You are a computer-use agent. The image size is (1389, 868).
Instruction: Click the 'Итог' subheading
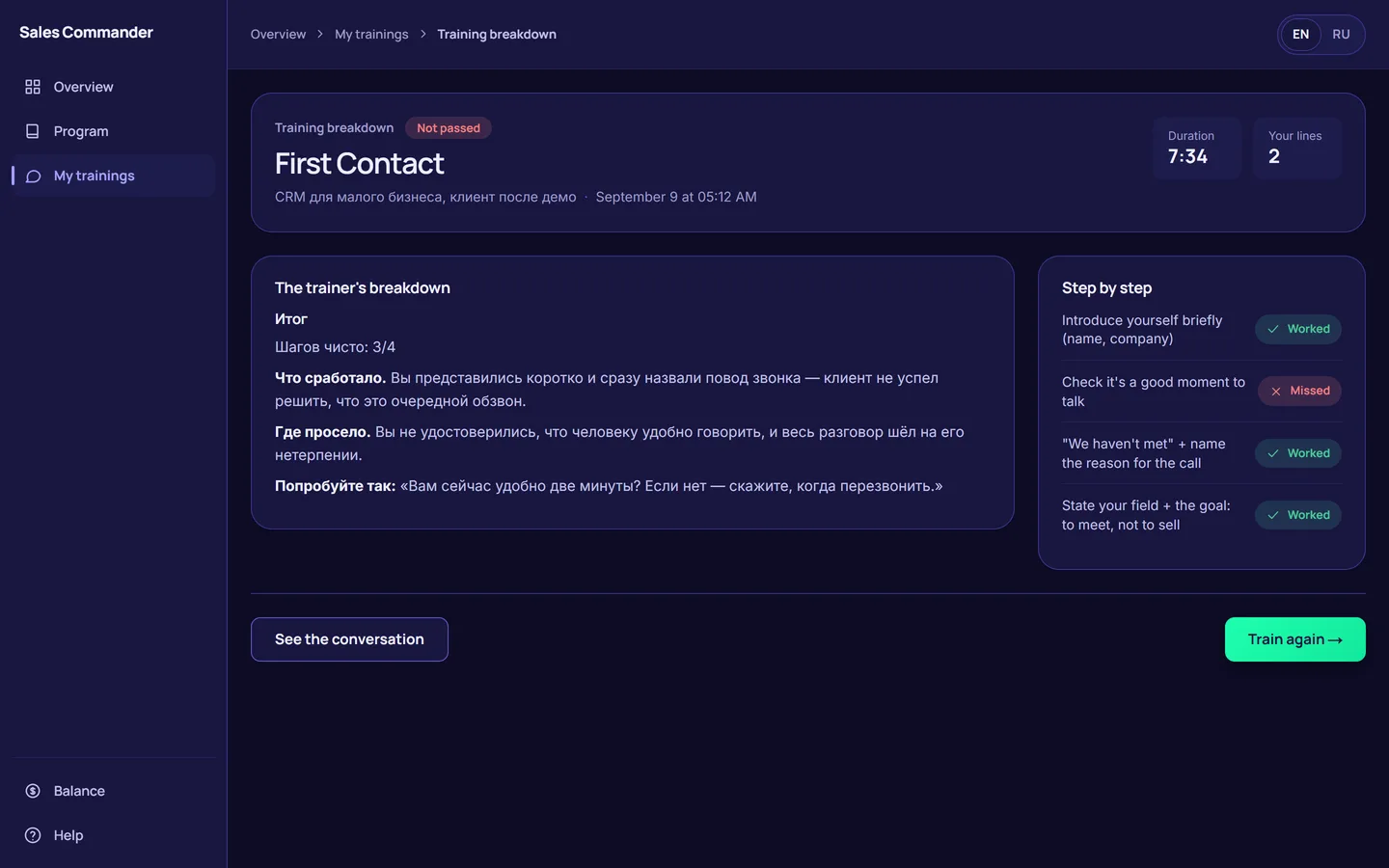tap(291, 319)
